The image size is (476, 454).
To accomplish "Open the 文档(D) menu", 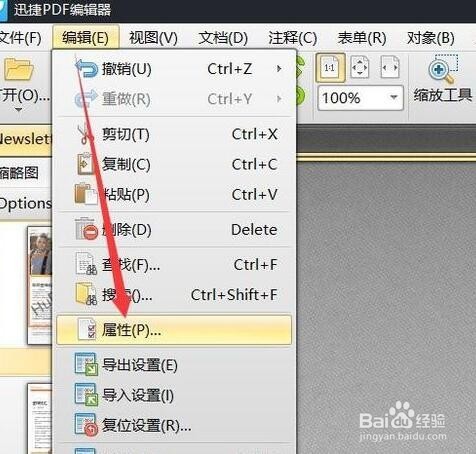I will (x=223, y=38).
